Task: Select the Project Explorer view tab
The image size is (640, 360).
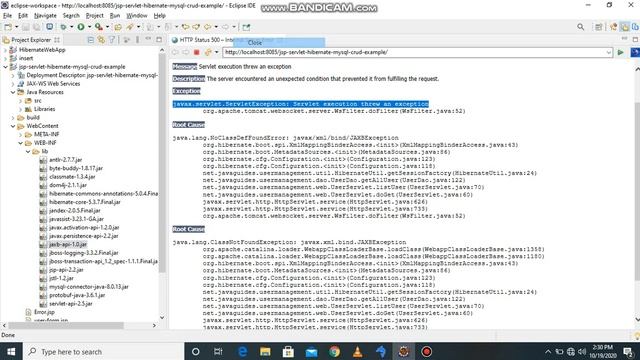Action: pyautogui.click(x=31, y=40)
